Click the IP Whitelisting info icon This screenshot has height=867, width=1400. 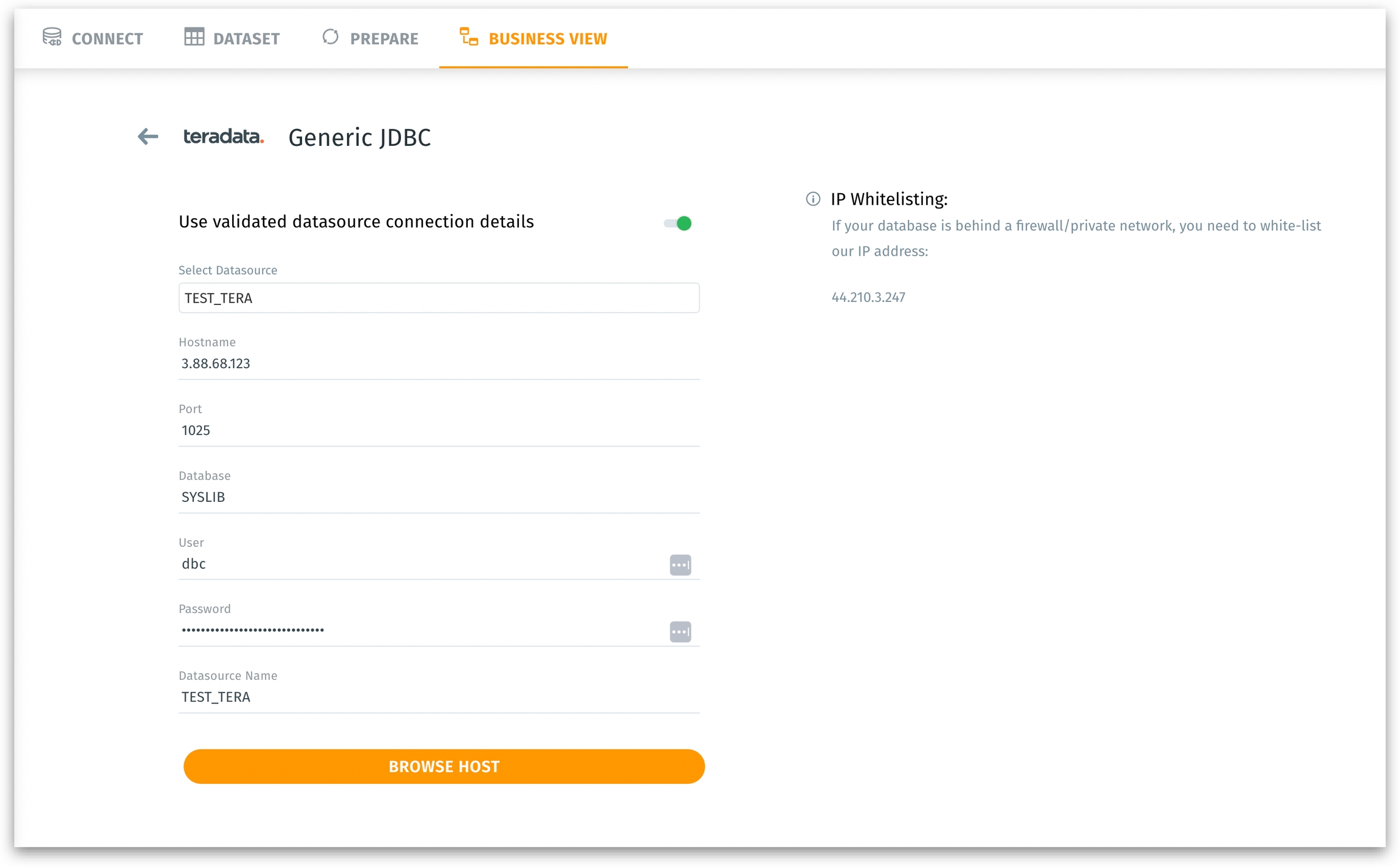point(812,199)
